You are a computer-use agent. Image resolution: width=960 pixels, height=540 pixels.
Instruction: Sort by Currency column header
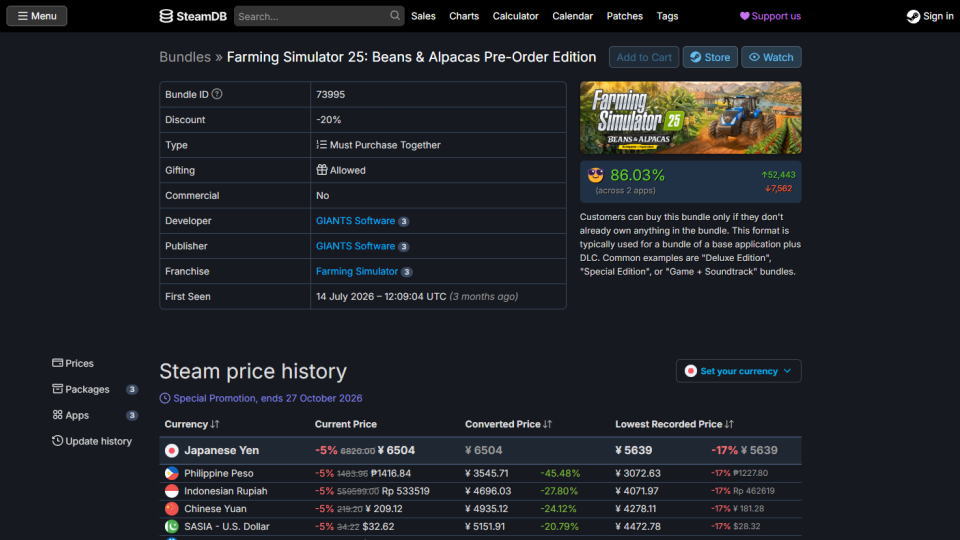192,424
